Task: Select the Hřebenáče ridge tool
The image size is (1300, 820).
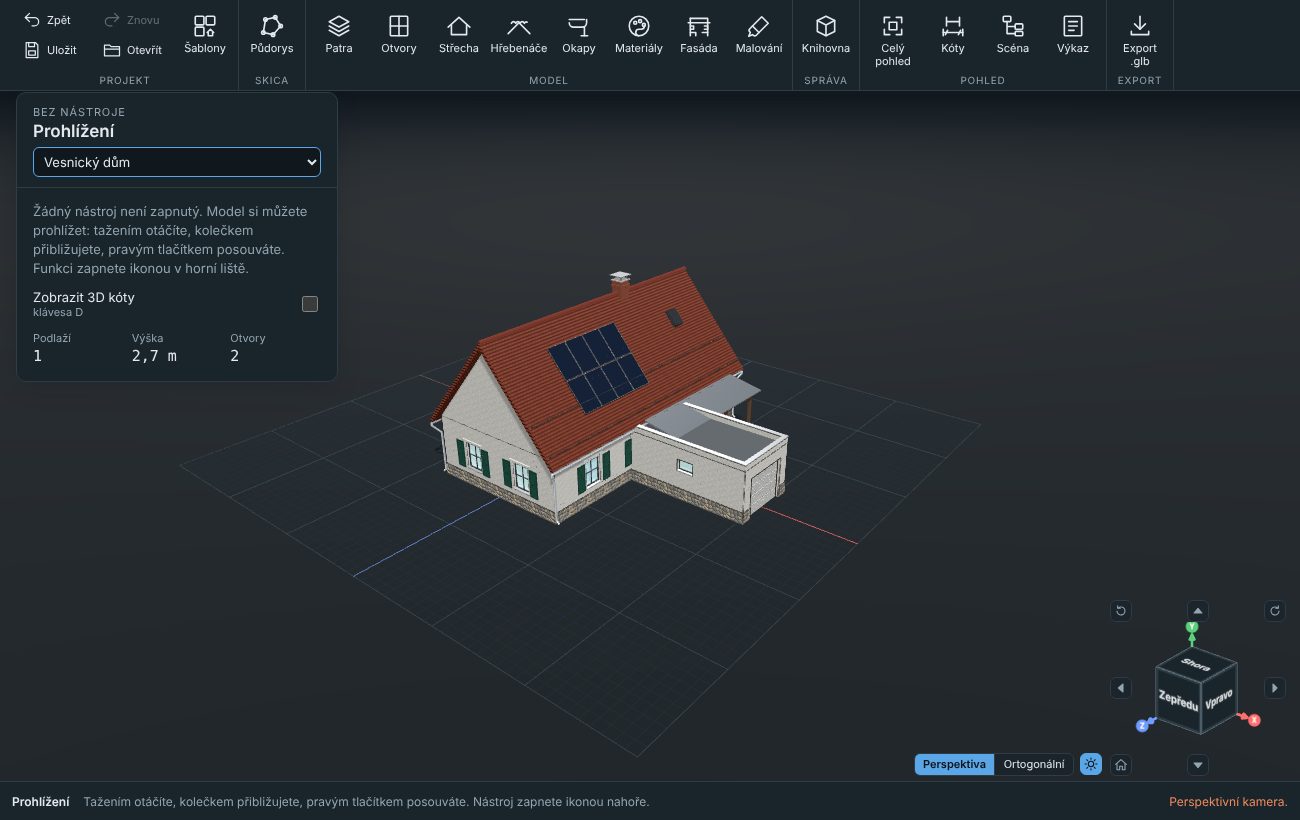Action: [x=519, y=35]
